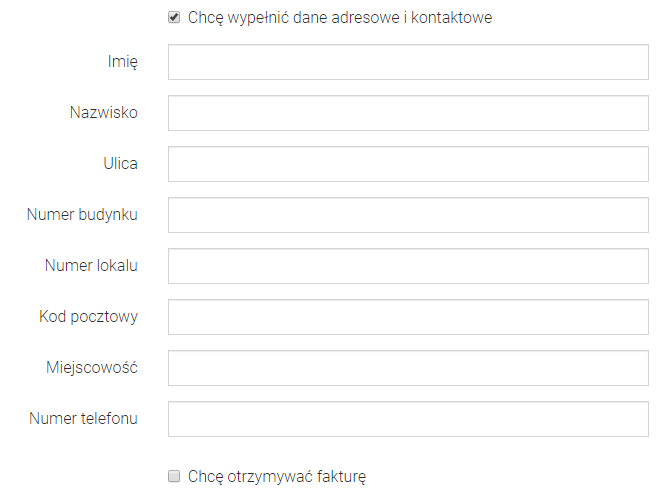Click the 'Chcę otrzymywać fakturę' label text

click(x=277, y=477)
